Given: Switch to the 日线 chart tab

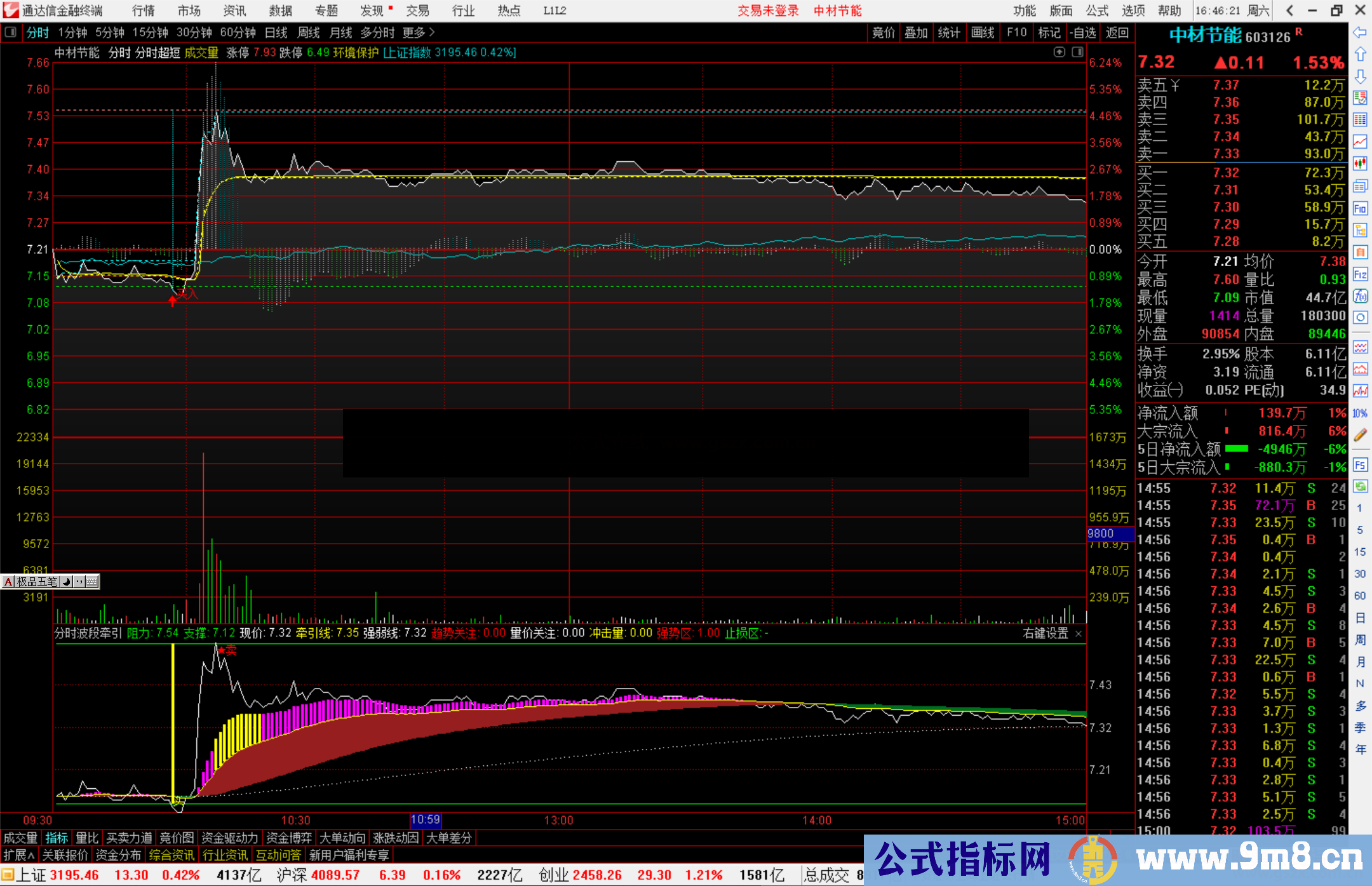Looking at the screenshot, I should 276,32.
